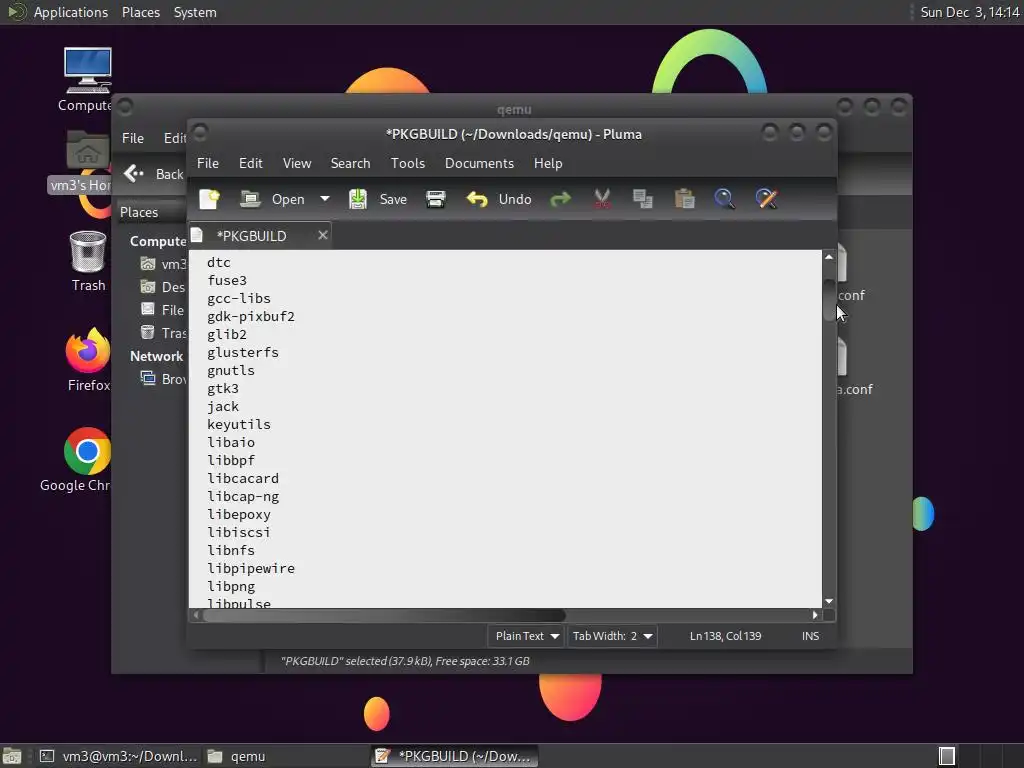1024x768 pixels.
Task: Close the *PKGBUILD tab
Action: 323,235
